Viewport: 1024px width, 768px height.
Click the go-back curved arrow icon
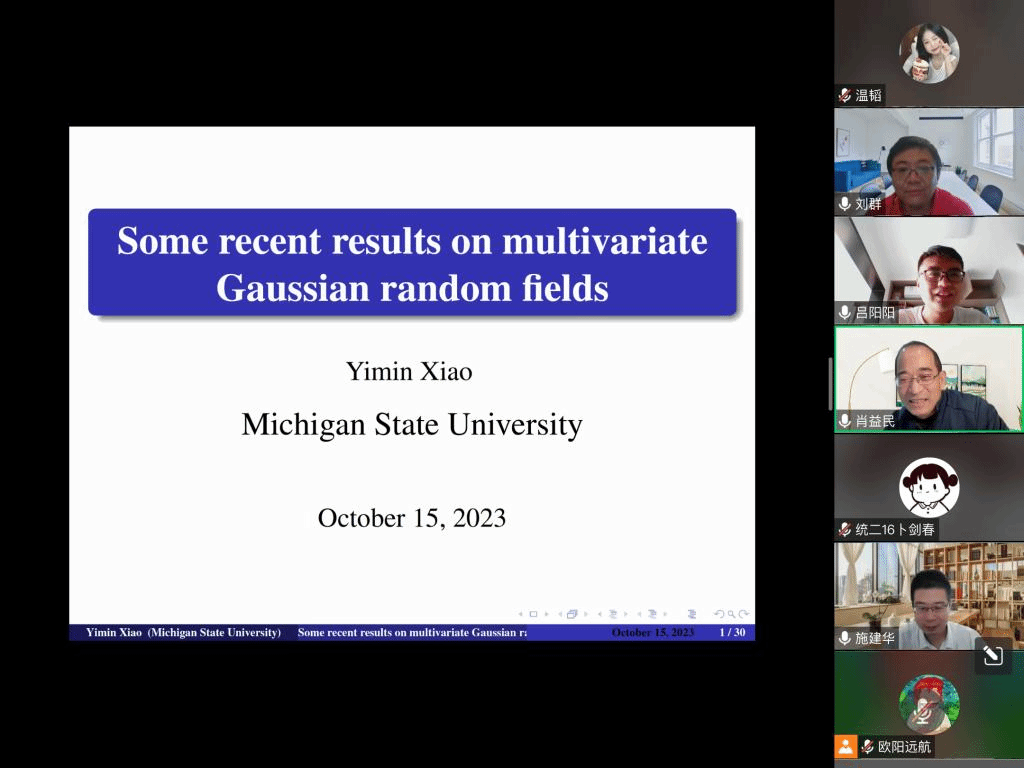pos(718,614)
